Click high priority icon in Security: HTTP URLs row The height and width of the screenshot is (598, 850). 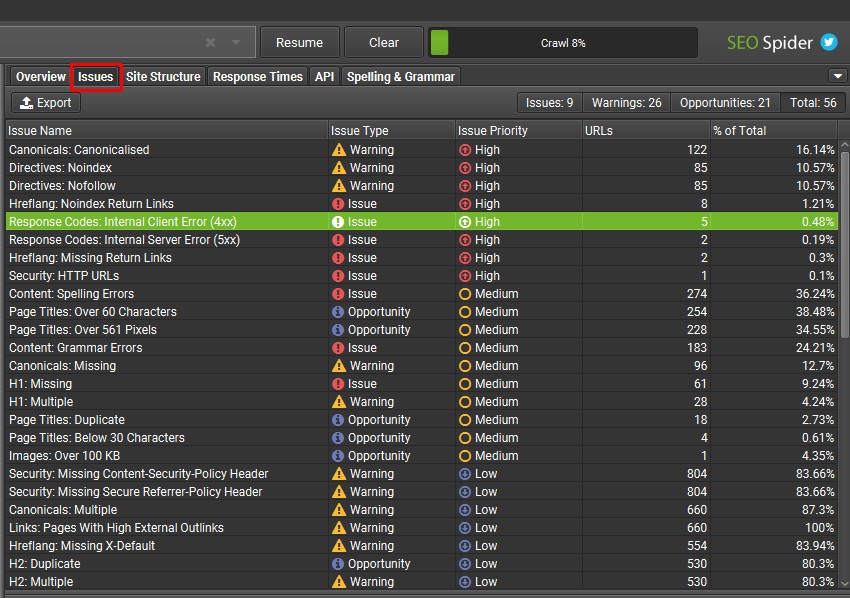(x=465, y=276)
